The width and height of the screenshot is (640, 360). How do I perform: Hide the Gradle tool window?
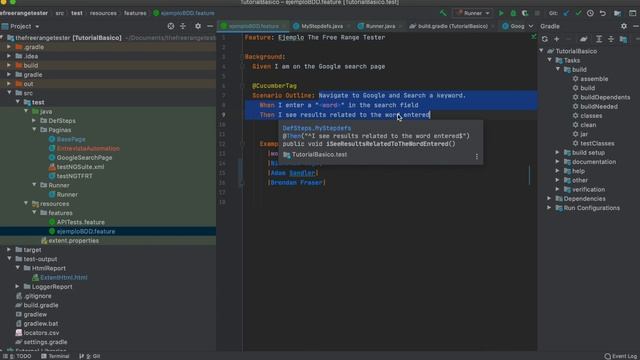[636, 26]
